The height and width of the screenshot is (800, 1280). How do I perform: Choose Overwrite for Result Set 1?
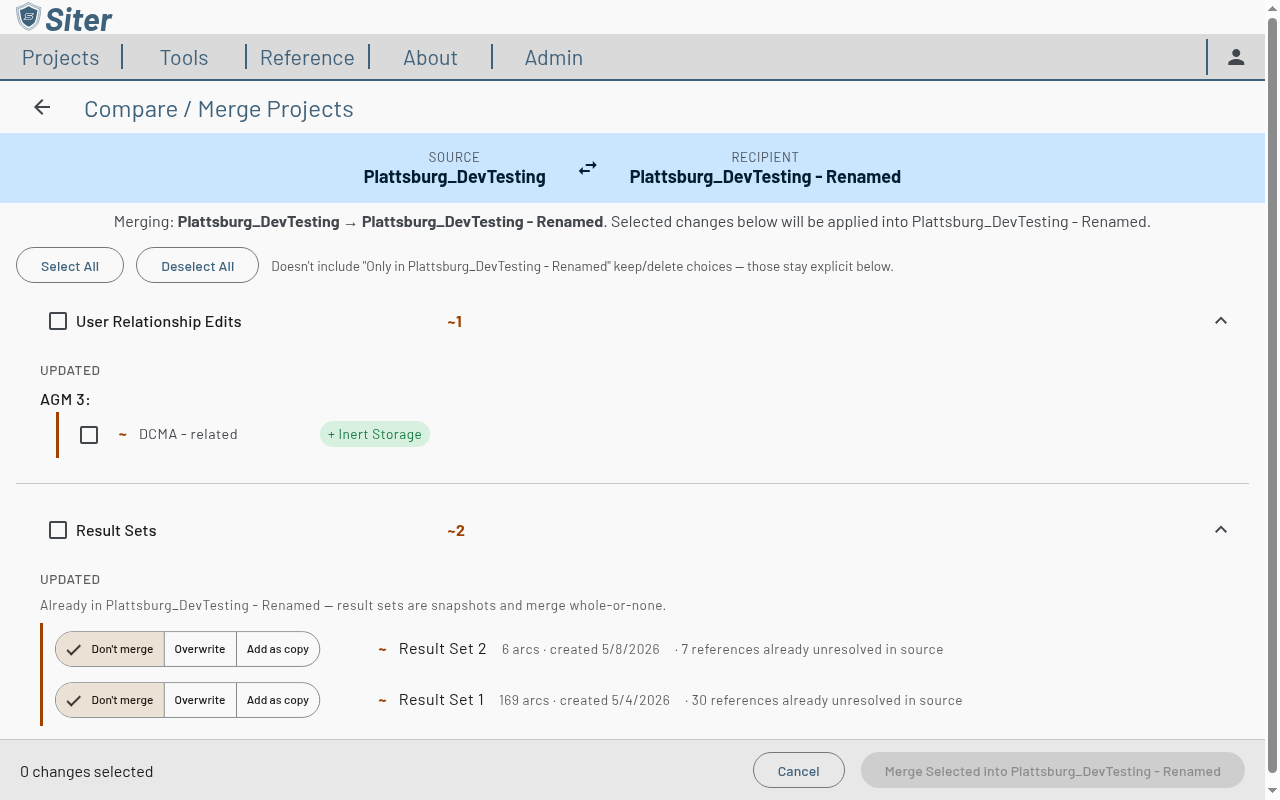point(200,700)
